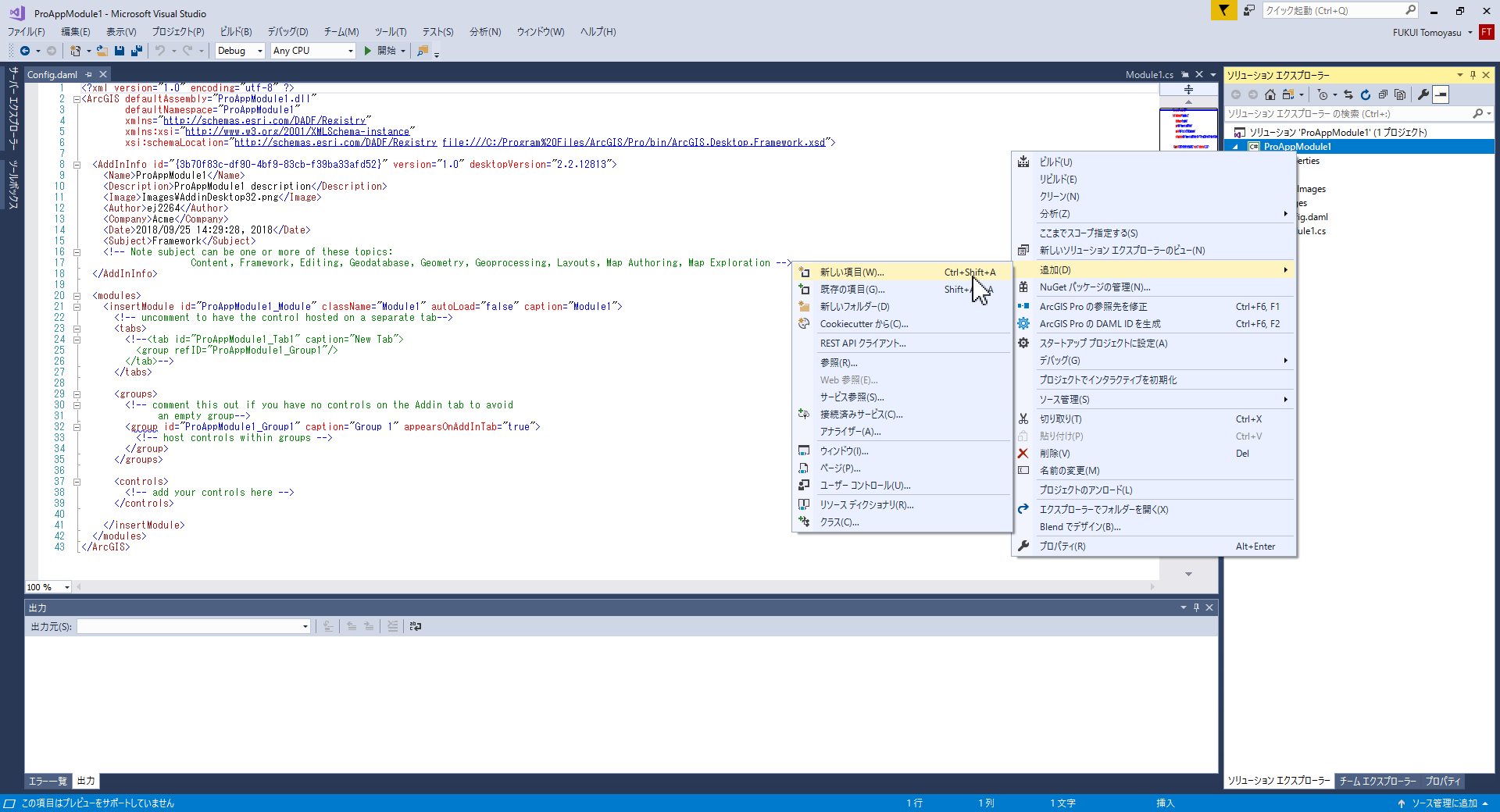Viewport: 1500px width, 812px height.
Task: Switch to the エラー一覧 tab
Action: point(48,781)
